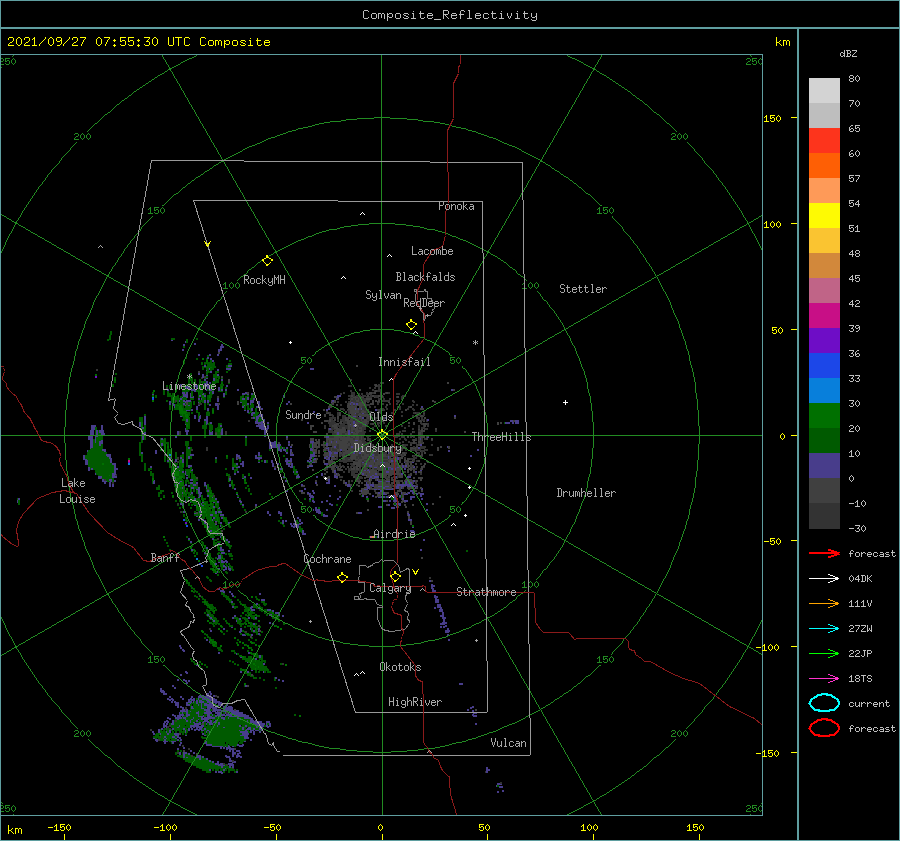
Task: Click the green 30 dBZ color swatch
Action: click(824, 415)
